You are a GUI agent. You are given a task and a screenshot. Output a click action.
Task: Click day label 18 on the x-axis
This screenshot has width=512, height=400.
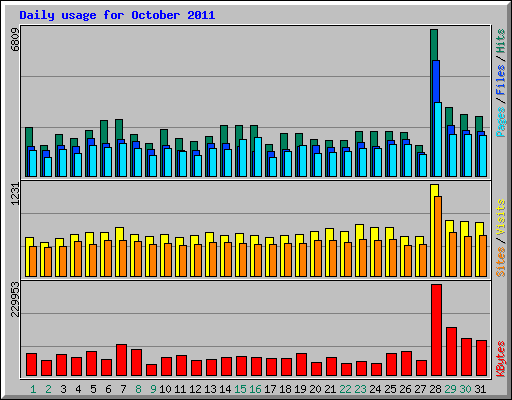285,389
